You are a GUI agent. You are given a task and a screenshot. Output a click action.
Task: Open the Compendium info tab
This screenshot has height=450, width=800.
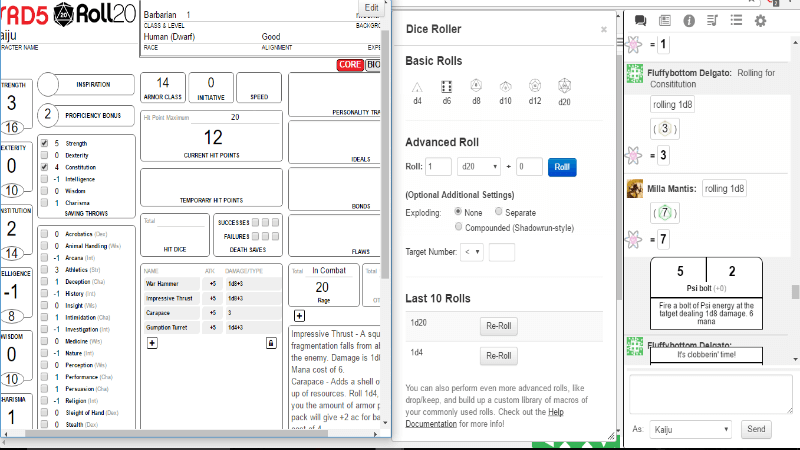[x=689, y=20]
